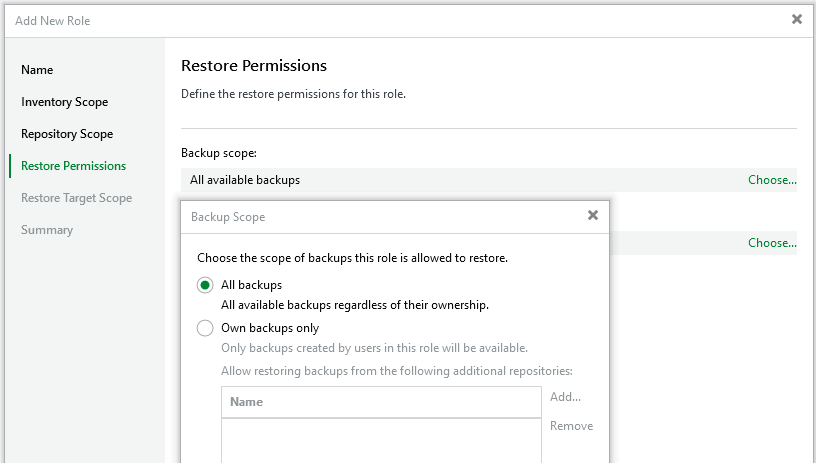
Task: Select the Restore Permissions step
Action: (x=73, y=166)
